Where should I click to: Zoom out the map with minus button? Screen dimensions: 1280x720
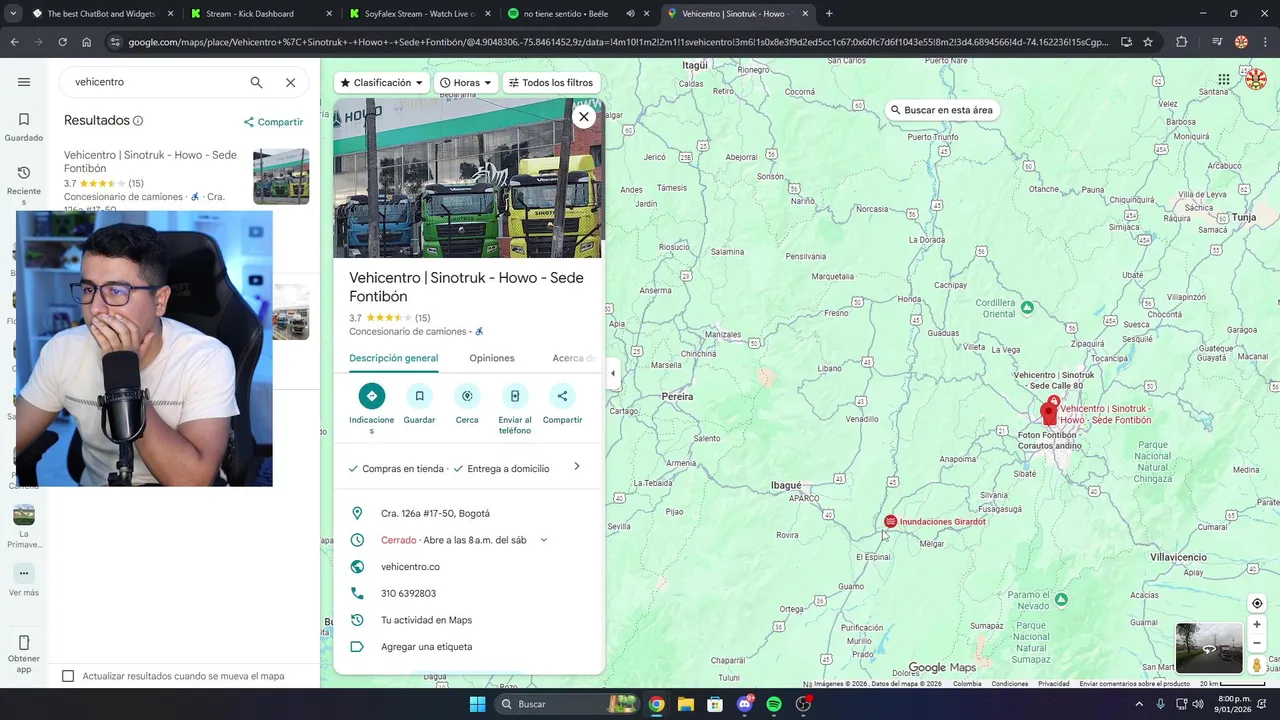1257,643
